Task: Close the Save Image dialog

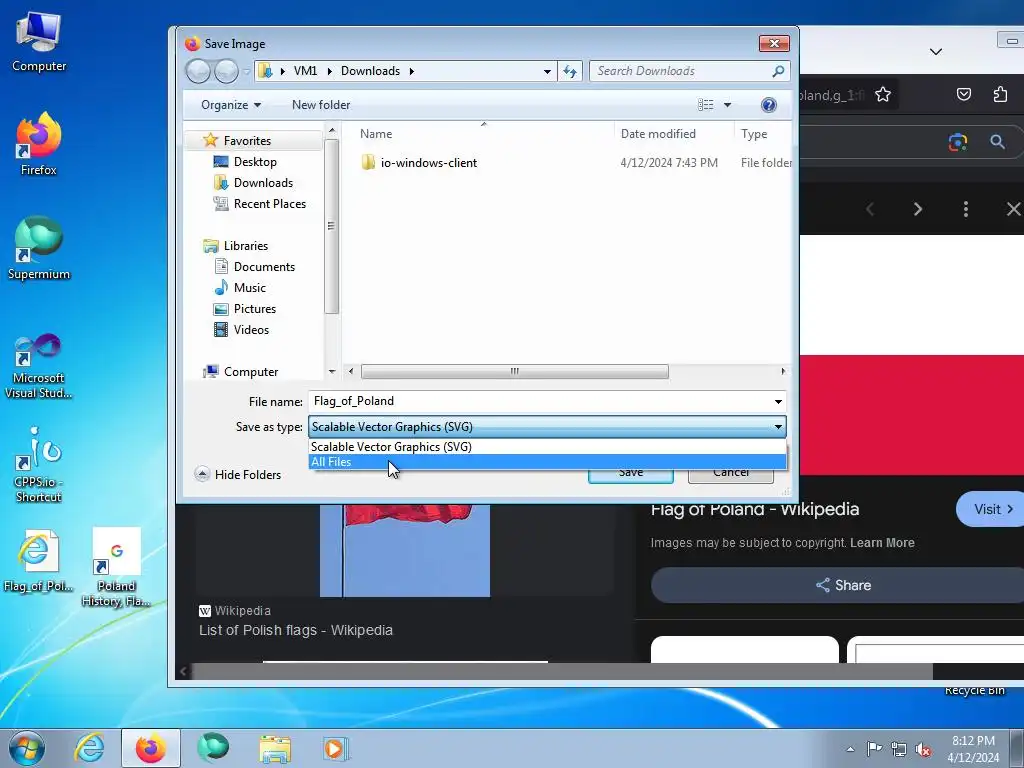Action: (x=774, y=43)
